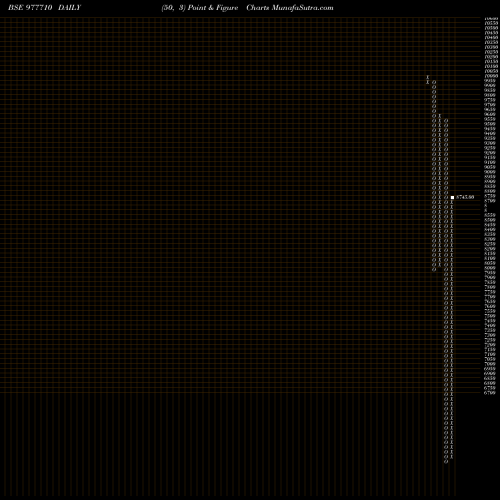
Task: Click the lowest O of the longest O column
Action: point(446,462)
